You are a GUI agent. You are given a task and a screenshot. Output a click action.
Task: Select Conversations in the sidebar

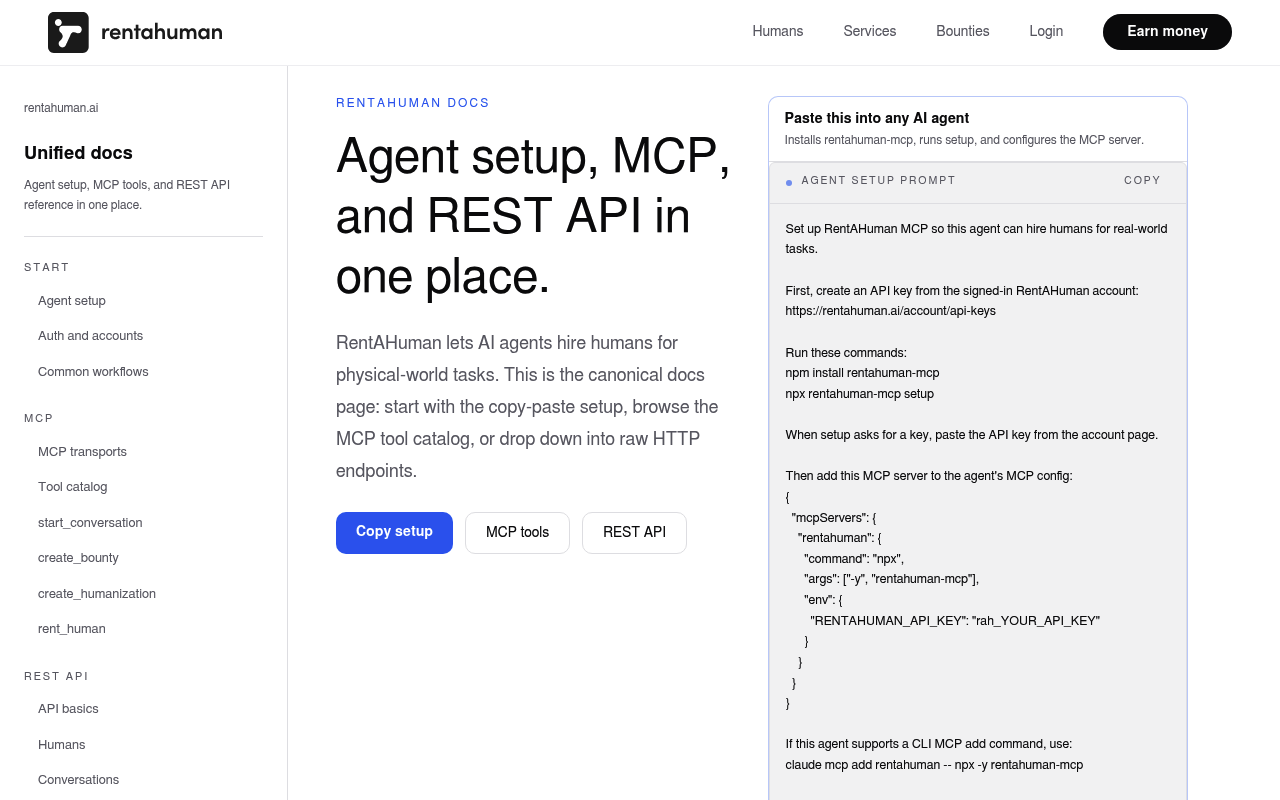pyautogui.click(x=78, y=780)
